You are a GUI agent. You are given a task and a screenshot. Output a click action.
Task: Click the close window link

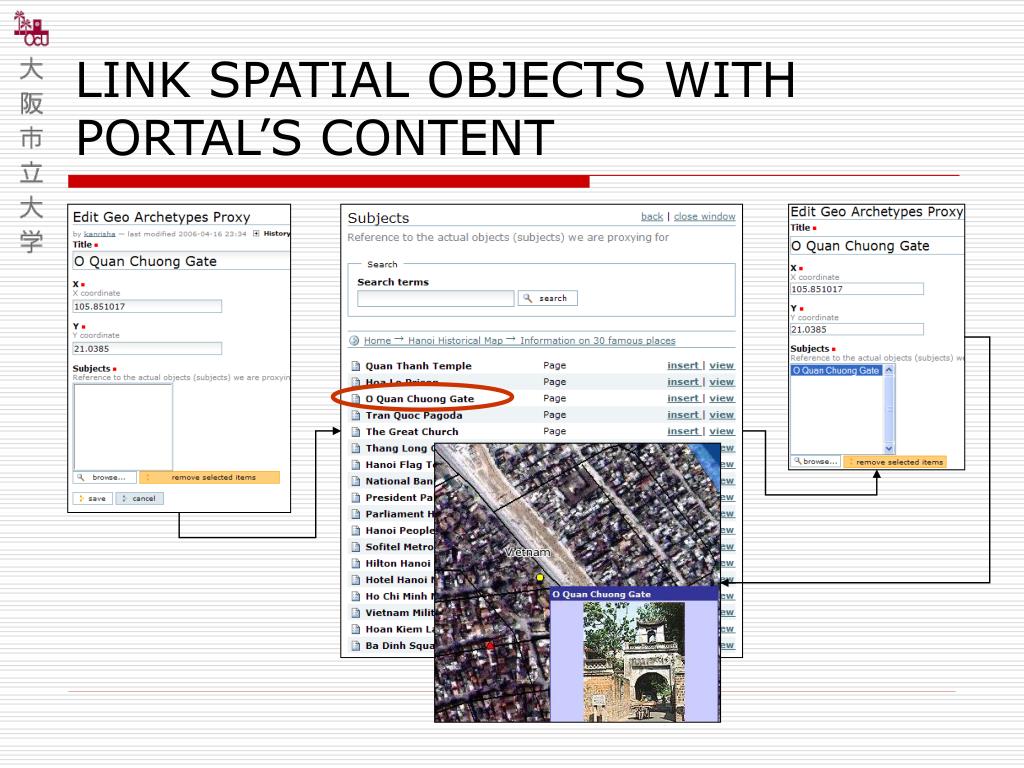click(x=705, y=216)
